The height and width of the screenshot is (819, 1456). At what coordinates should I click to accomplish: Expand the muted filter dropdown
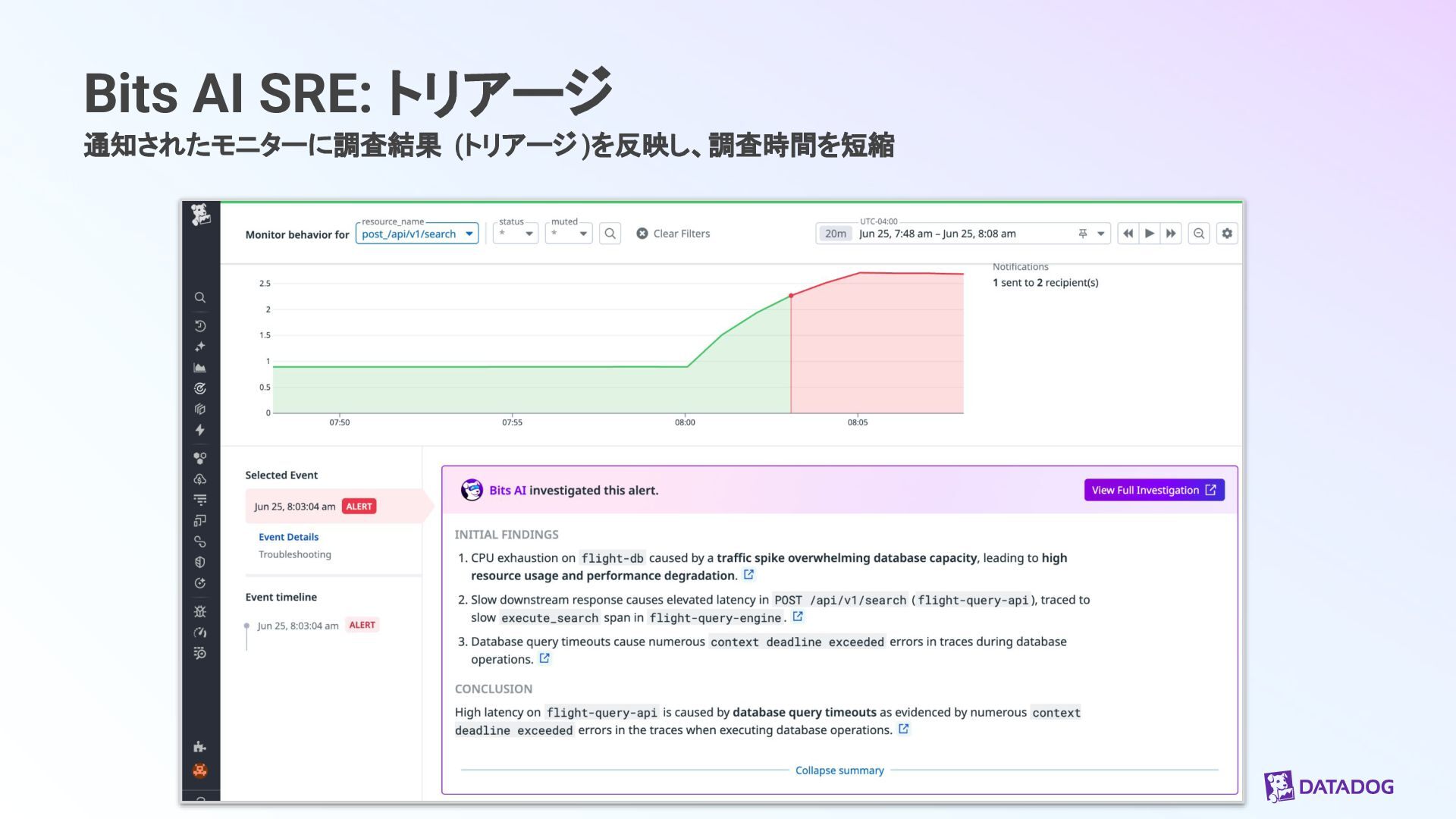point(569,234)
